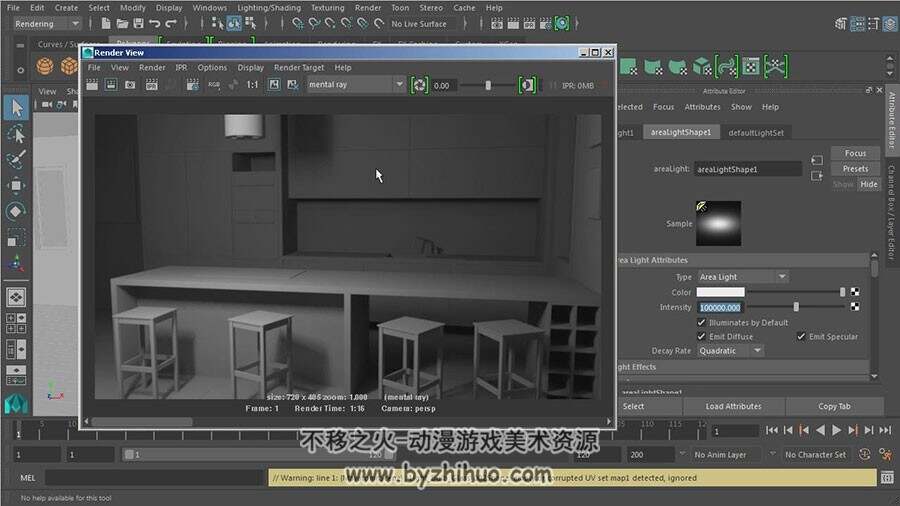The width and height of the screenshot is (900, 506).
Task: Open Render View clapper icon in main toolbar
Action: pyautogui.click(x=497, y=24)
